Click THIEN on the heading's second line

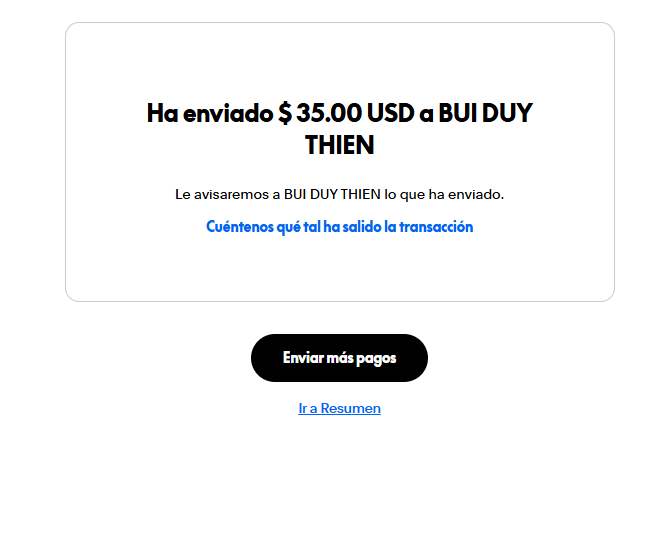pyautogui.click(x=339, y=145)
